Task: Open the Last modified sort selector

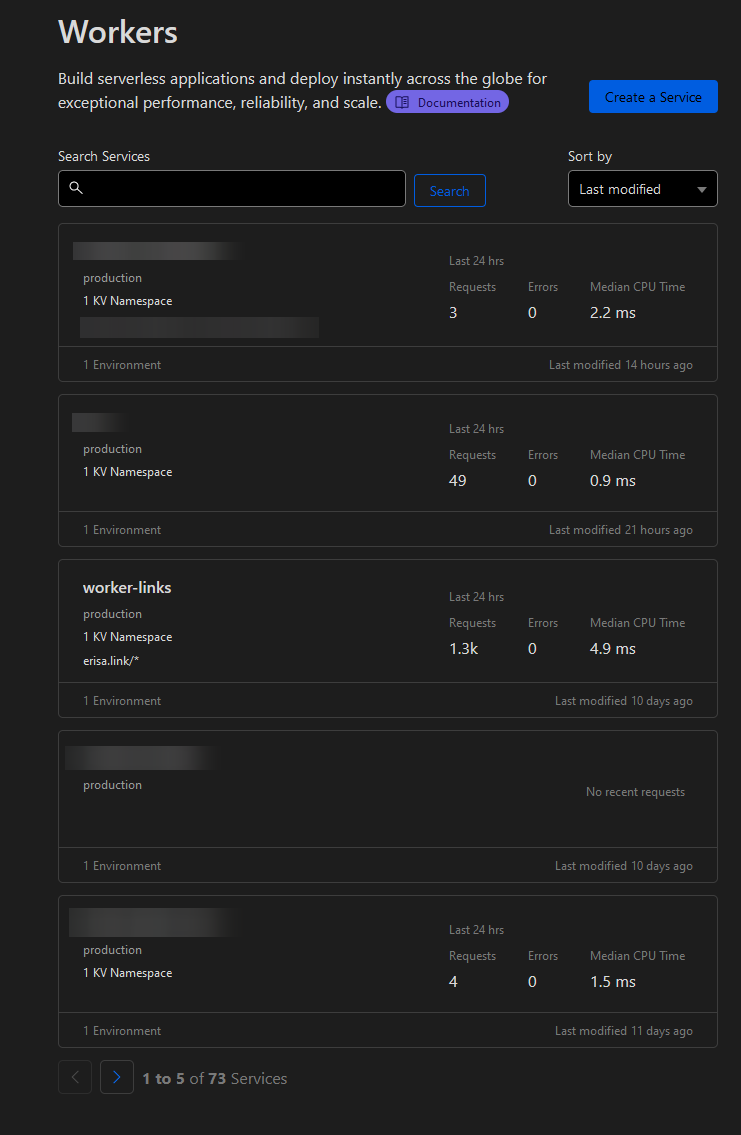Action: click(630, 189)
